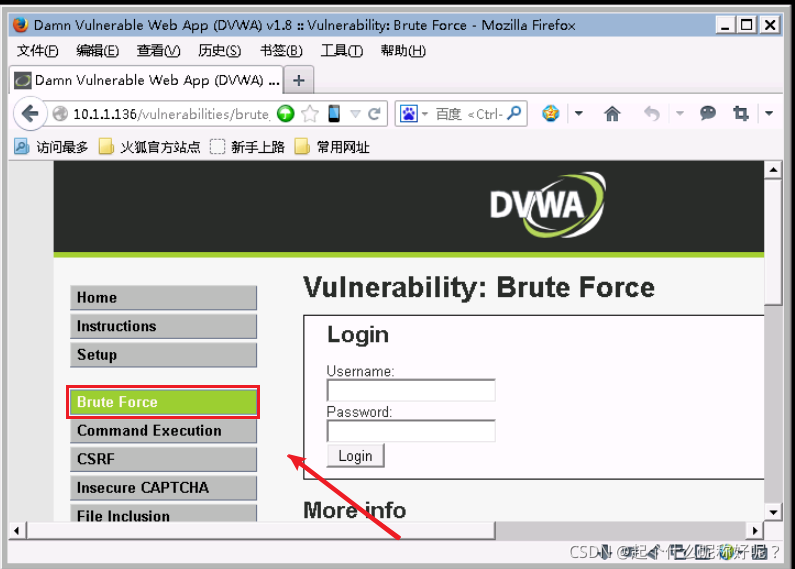Open the 工具(T) menu

pyautogui.click(x=341, y=51)
